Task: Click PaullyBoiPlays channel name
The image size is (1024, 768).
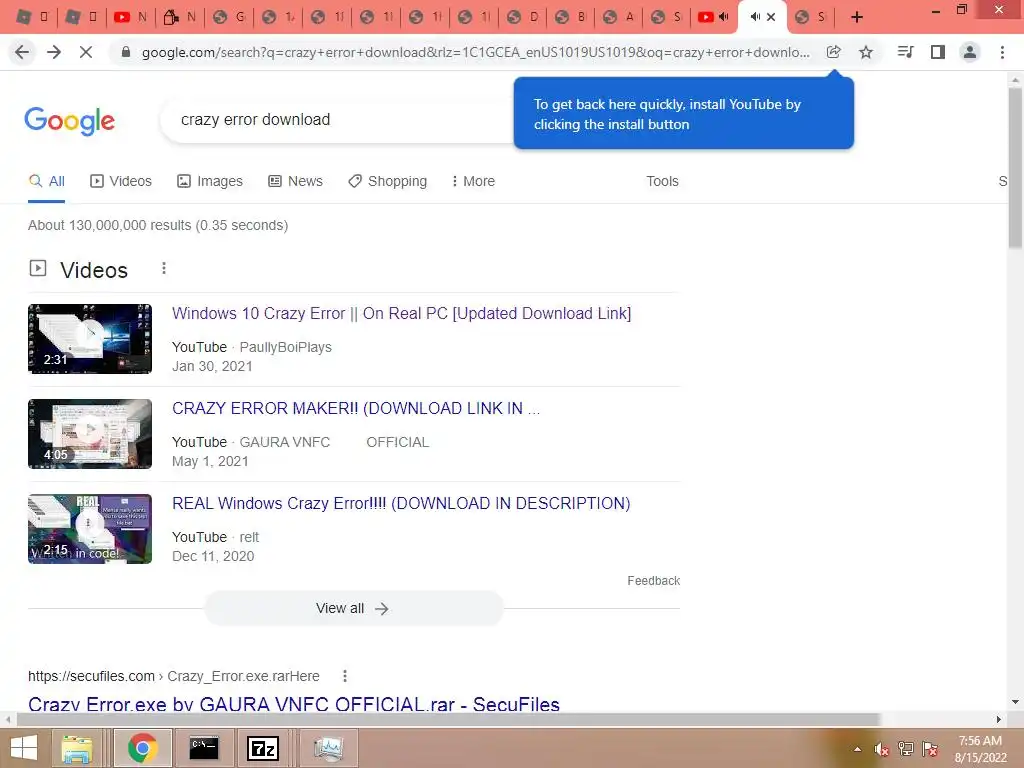Action: [x=285, y=347]
